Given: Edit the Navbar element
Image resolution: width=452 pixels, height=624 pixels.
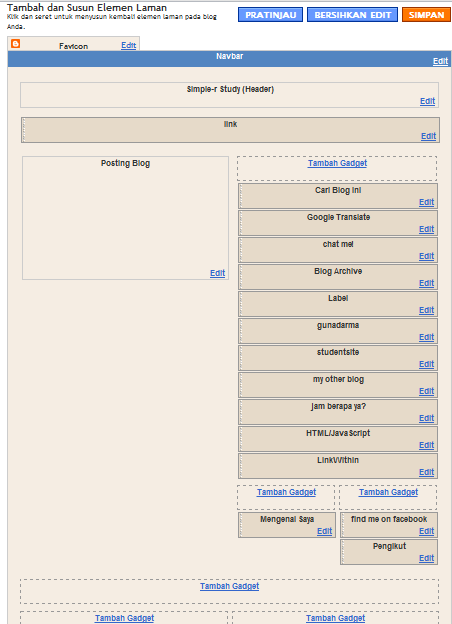Looking at the screenshot, I should (x=440, y=61).
